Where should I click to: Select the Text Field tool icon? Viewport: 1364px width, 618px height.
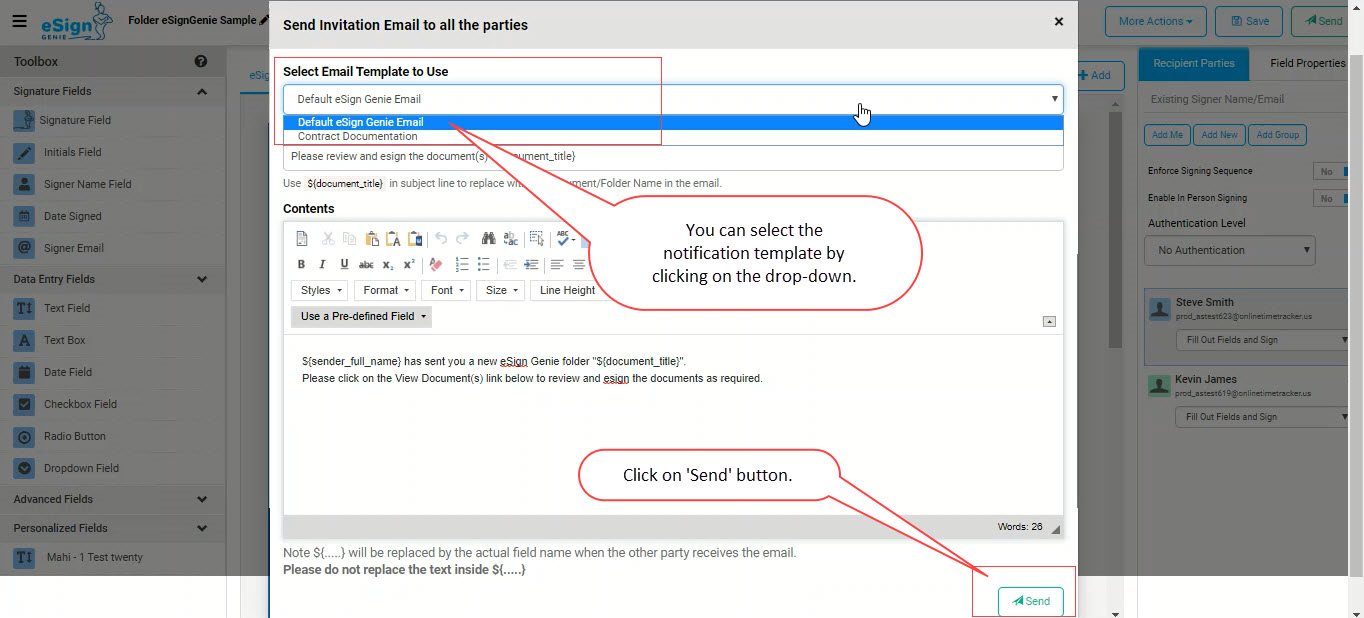pyautogui.click(x=24, y=308)
